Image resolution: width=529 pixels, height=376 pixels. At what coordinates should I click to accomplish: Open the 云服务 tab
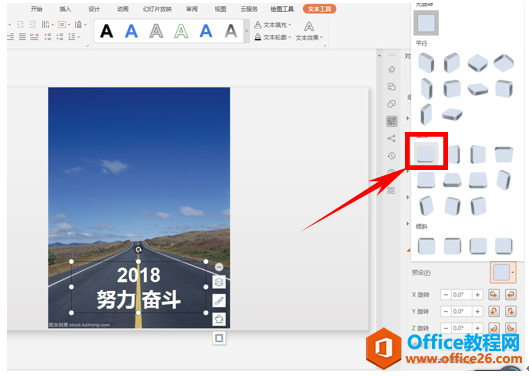(x=249, y=9)
